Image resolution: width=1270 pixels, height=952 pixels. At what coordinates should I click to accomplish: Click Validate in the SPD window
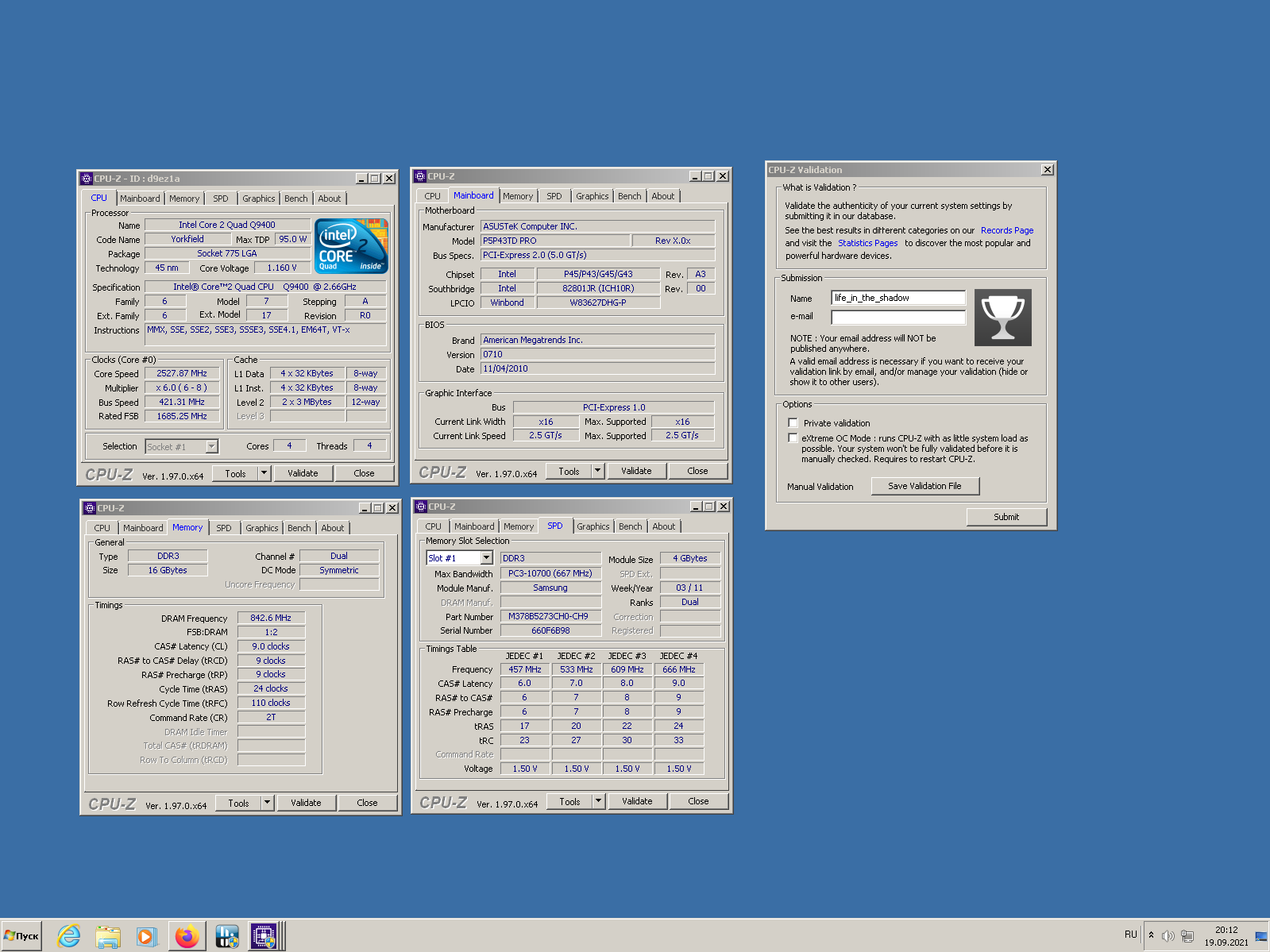coord(637,801)
